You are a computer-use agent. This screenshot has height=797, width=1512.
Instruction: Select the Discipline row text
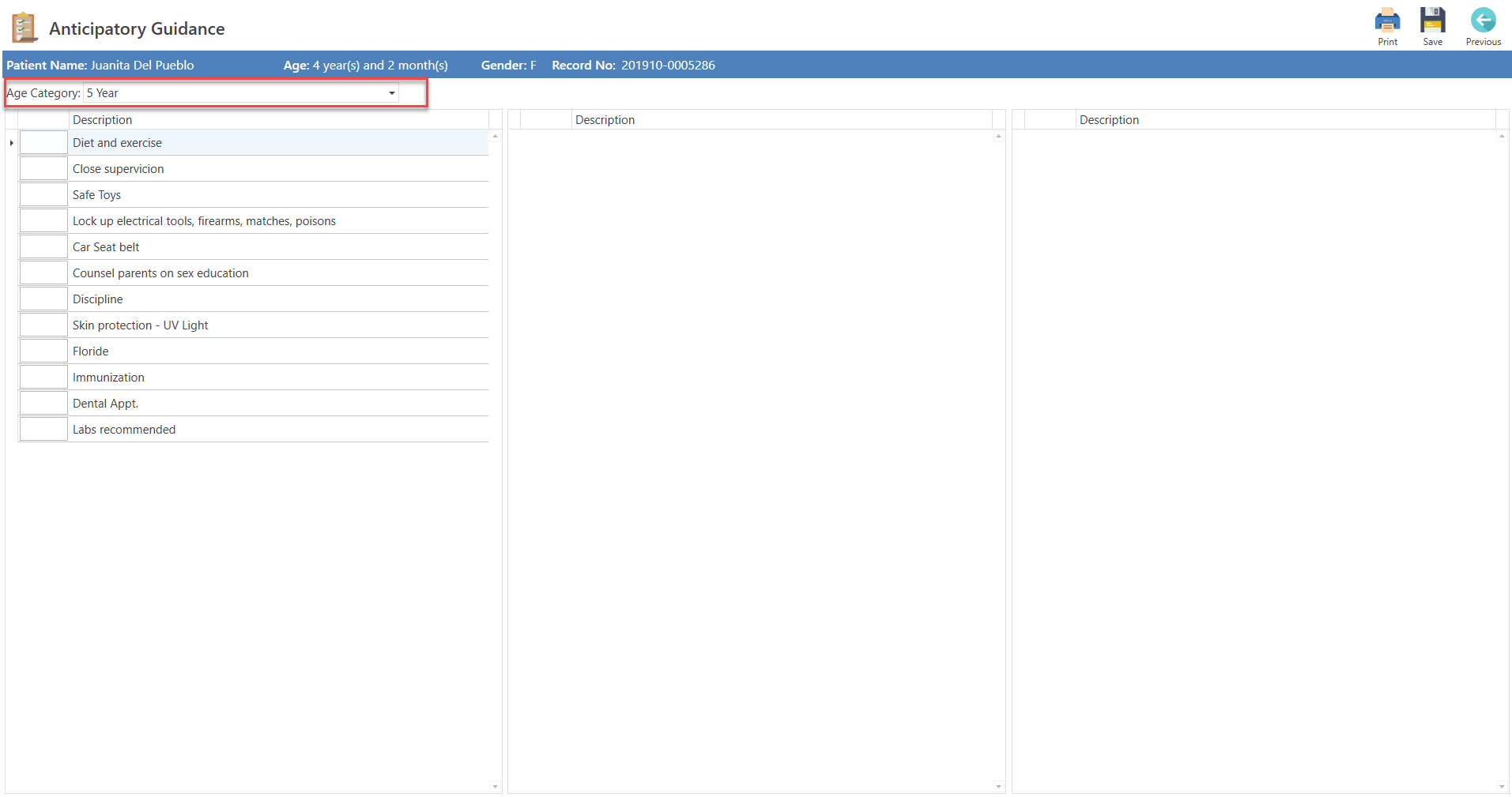[x=98, y=299]
